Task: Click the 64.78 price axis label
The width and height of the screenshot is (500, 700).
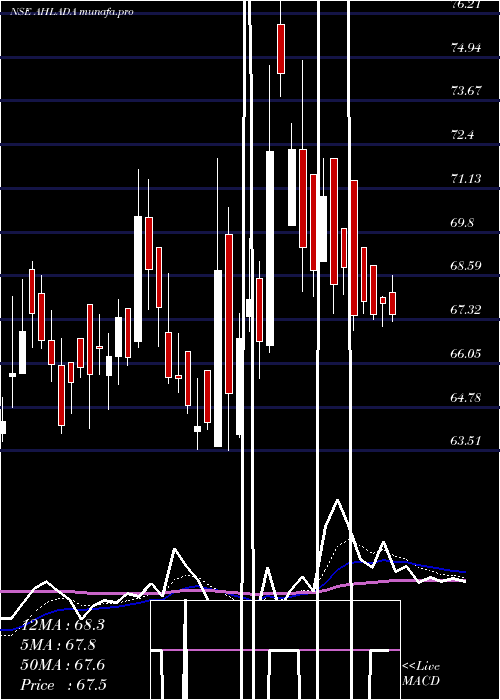Action: [x=466, y=397]
